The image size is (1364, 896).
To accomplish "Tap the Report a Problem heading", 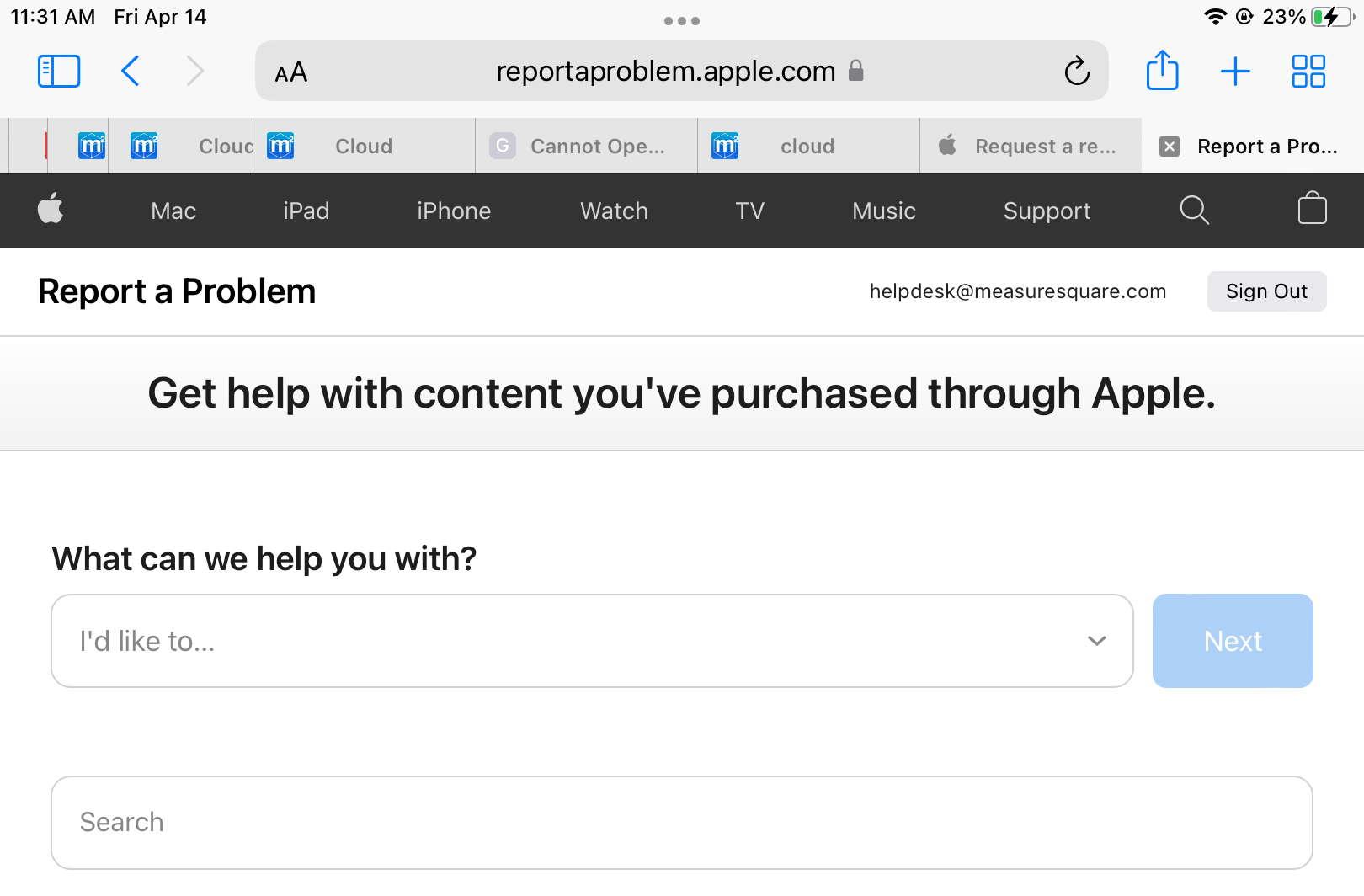I will click(177, 291).
